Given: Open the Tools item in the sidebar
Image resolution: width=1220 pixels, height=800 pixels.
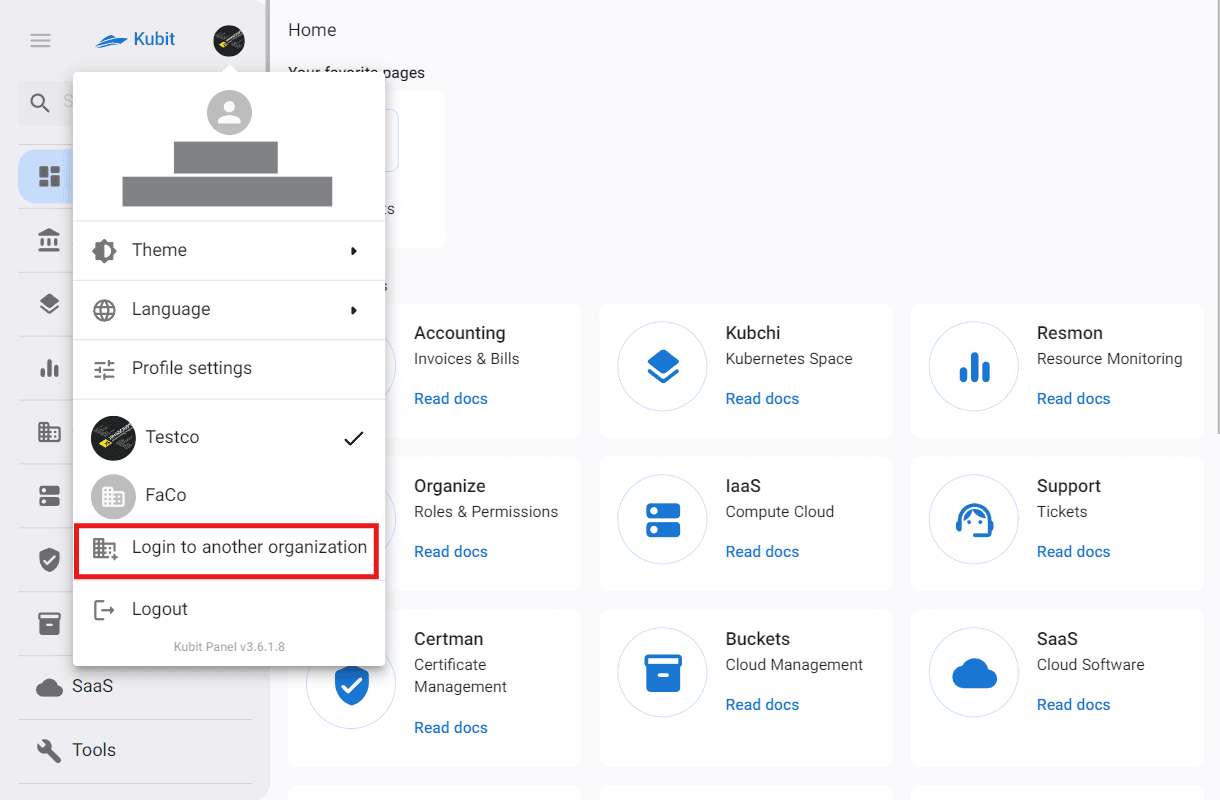Looking at the screenshot, I should click(135, 750).
